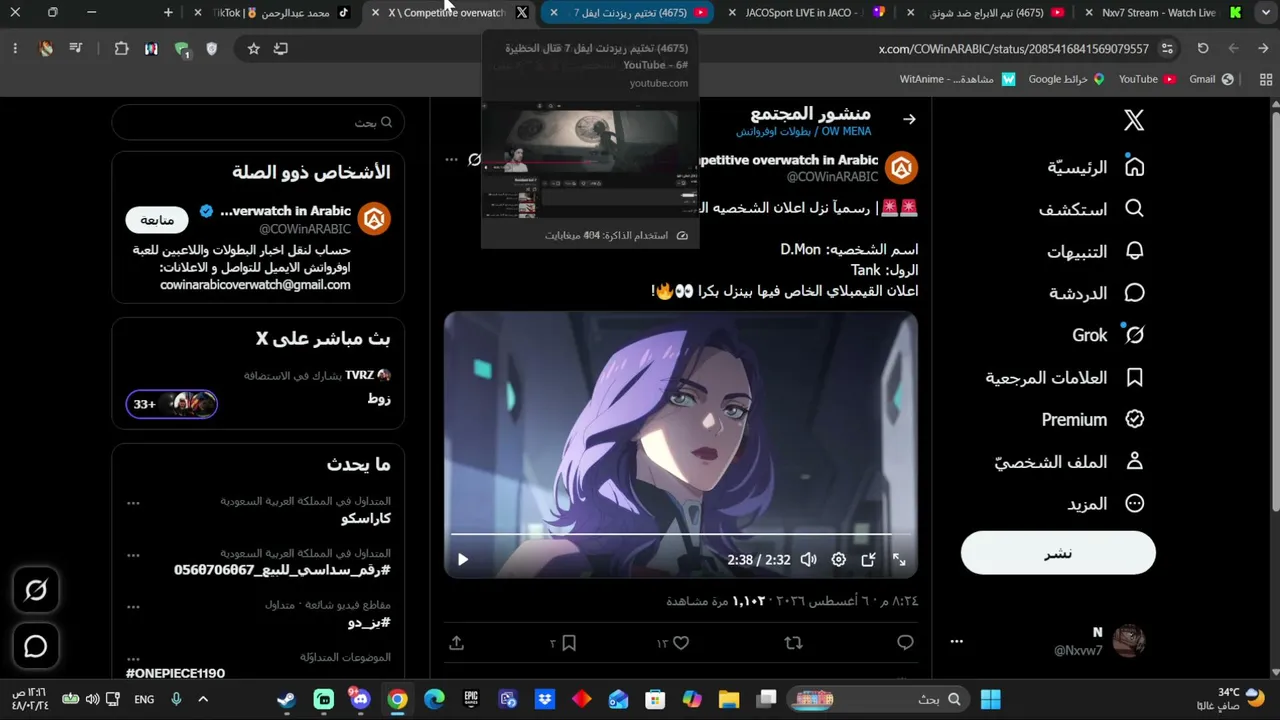Screen dimensions: 1280x720
Task: Open the #ONEPIECE1190 trending hashtag
Action: (175, 673)
